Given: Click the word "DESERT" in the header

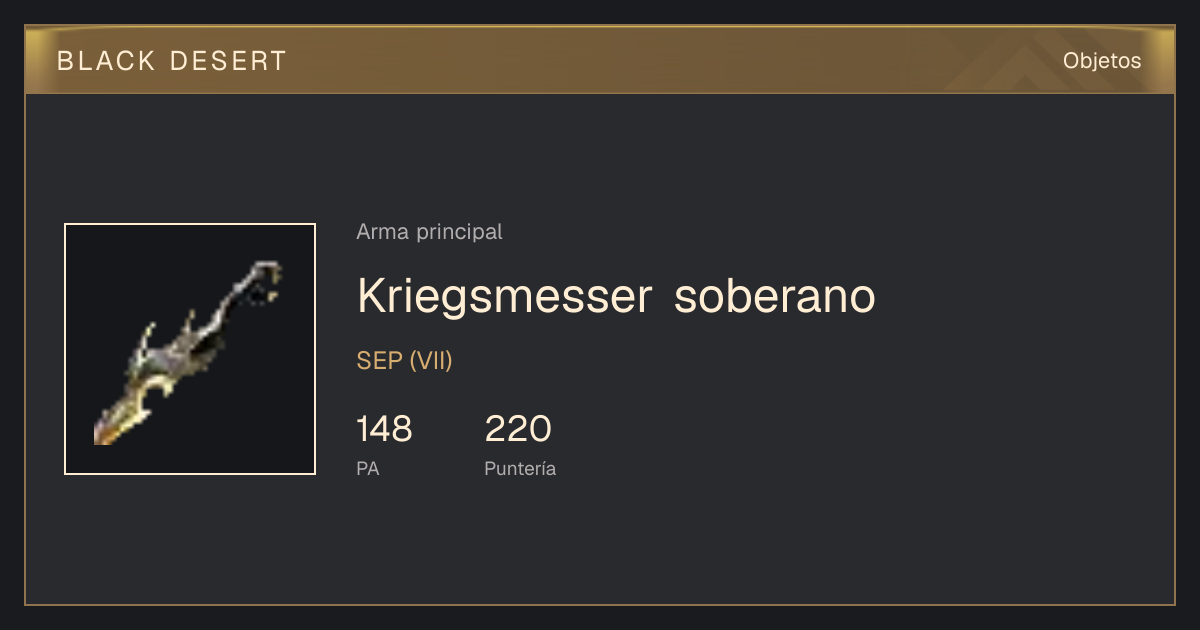Looking at the screenshot, I should 229,61.
